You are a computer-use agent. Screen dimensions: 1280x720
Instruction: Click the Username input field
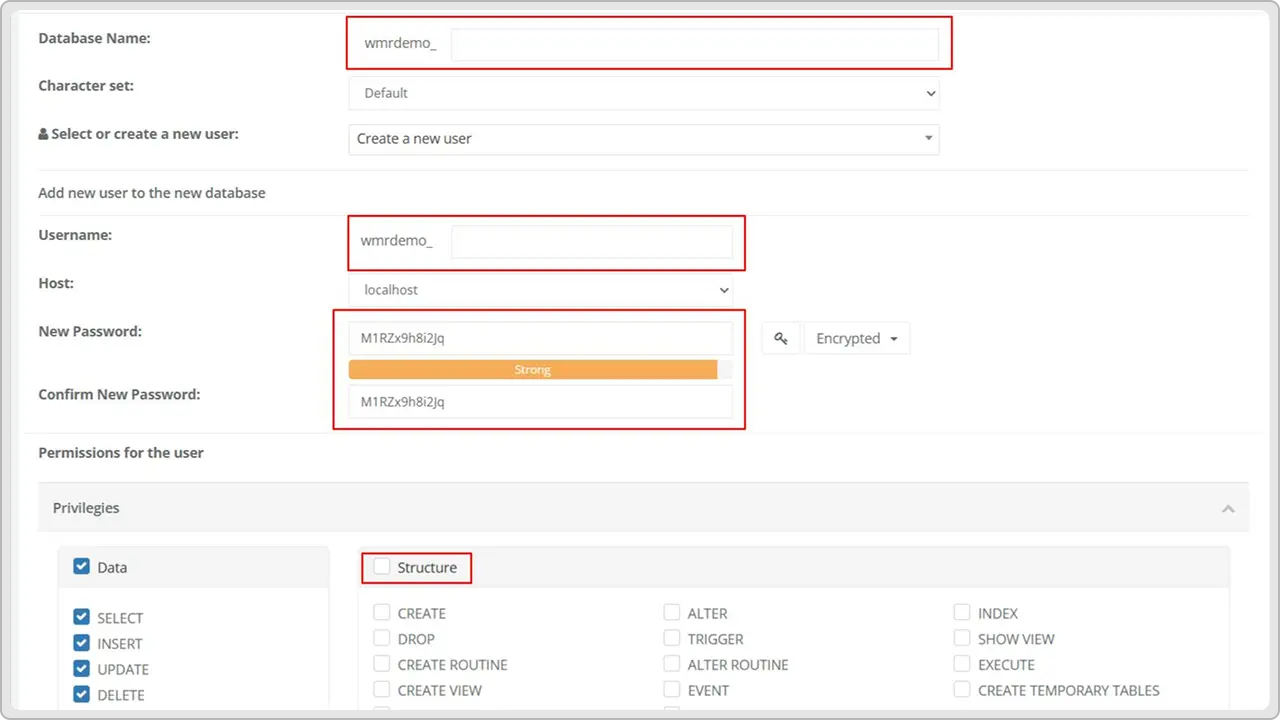(x=592, y=241)
